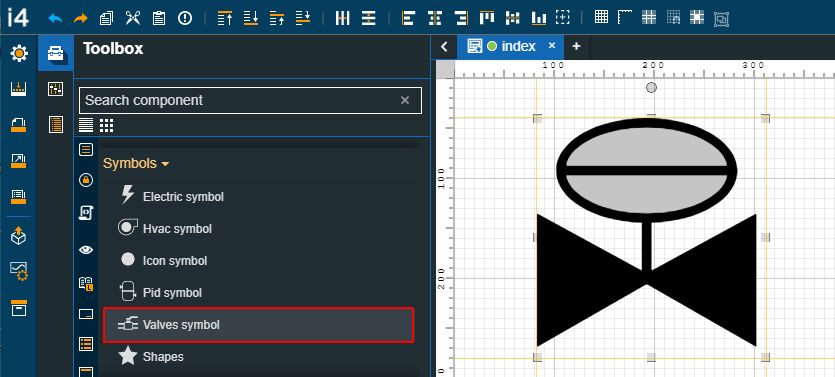Distribute selected items horizontally
This screenshot has width=835, height=377.
342,18
